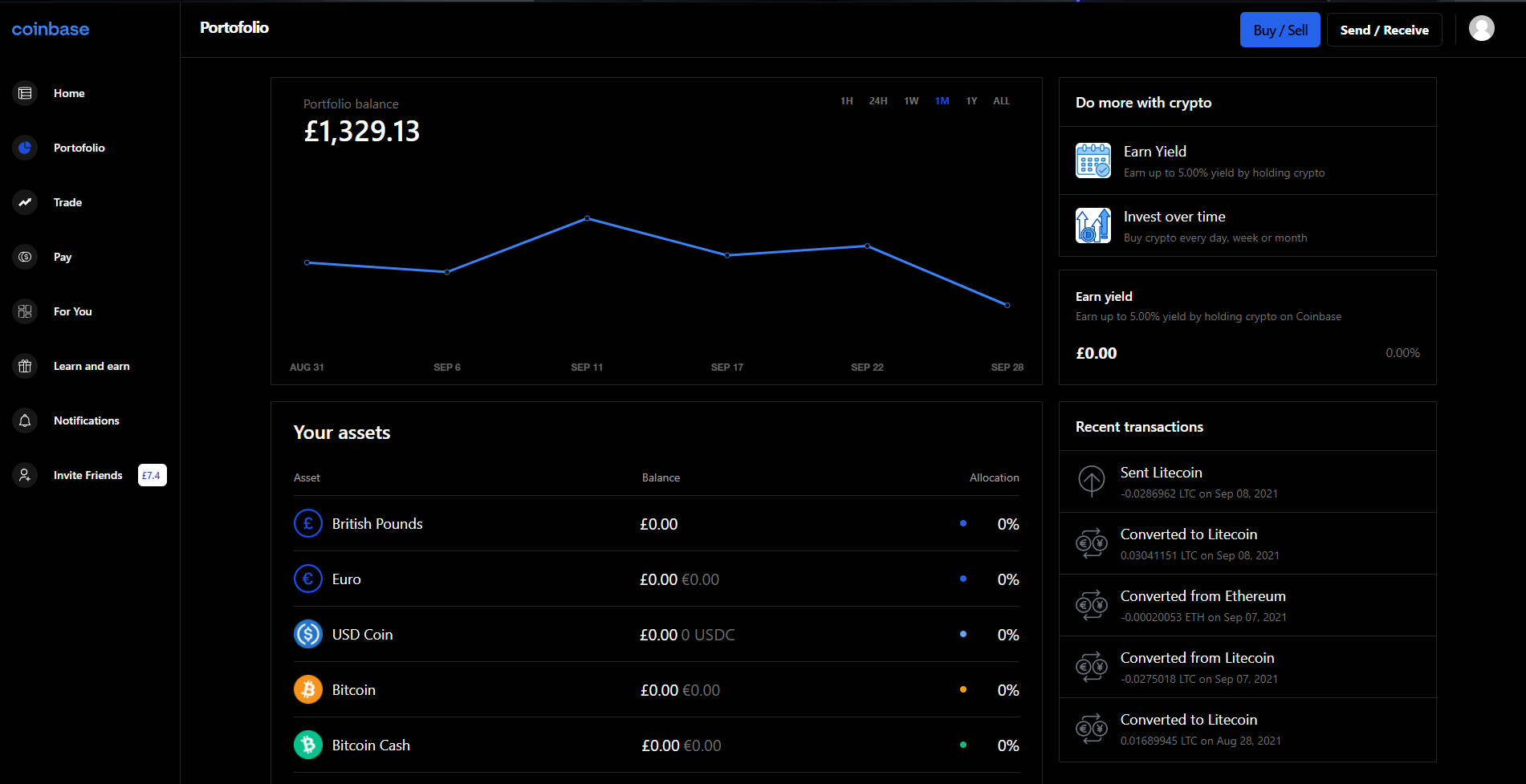1526x784 pixels.
Task: Switch chart range to 1Y
Action: coord(971,101)
